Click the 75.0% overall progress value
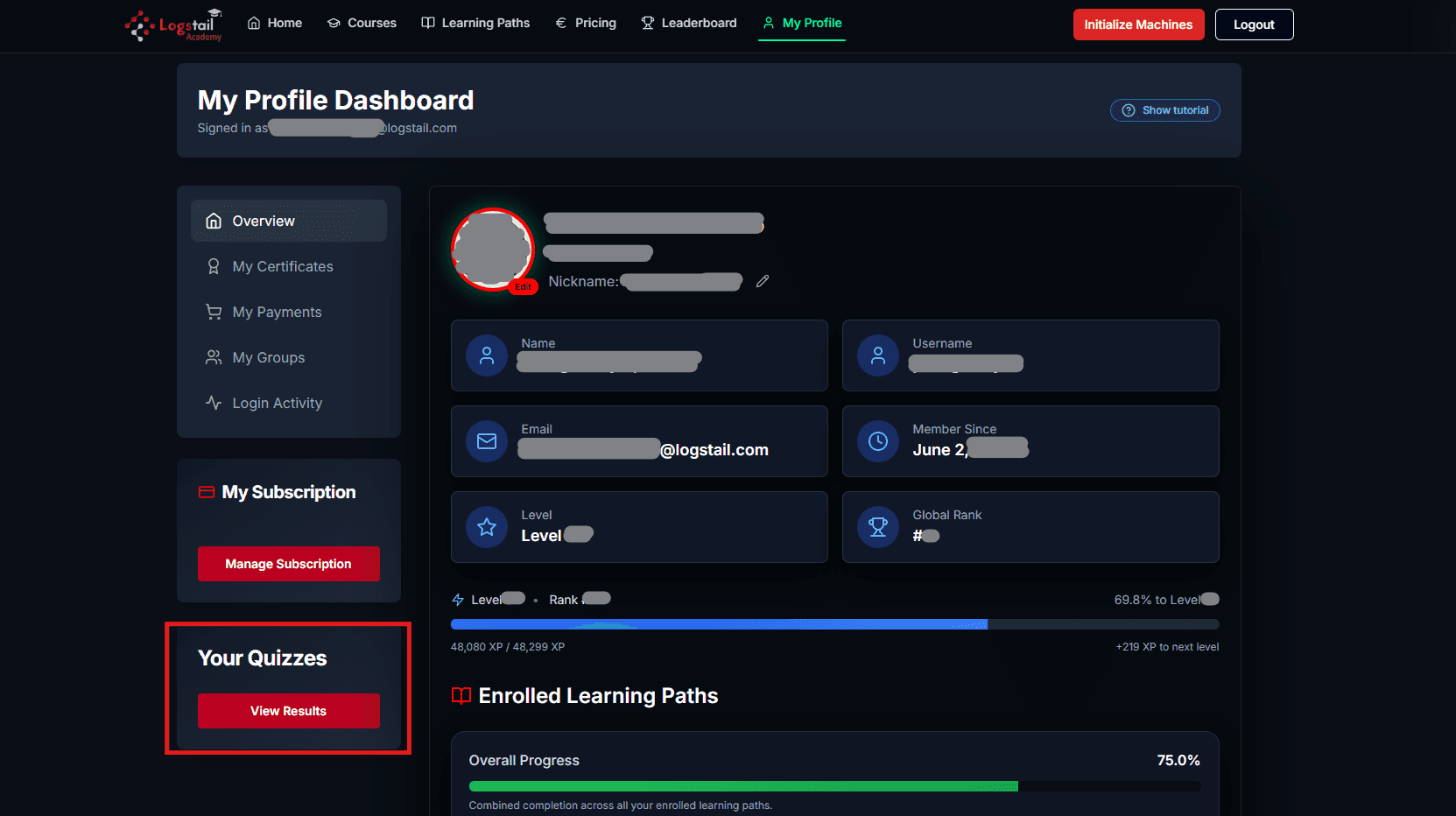Image resolution: width=1456 pixels, height=816 pixels. [1178, 760]
